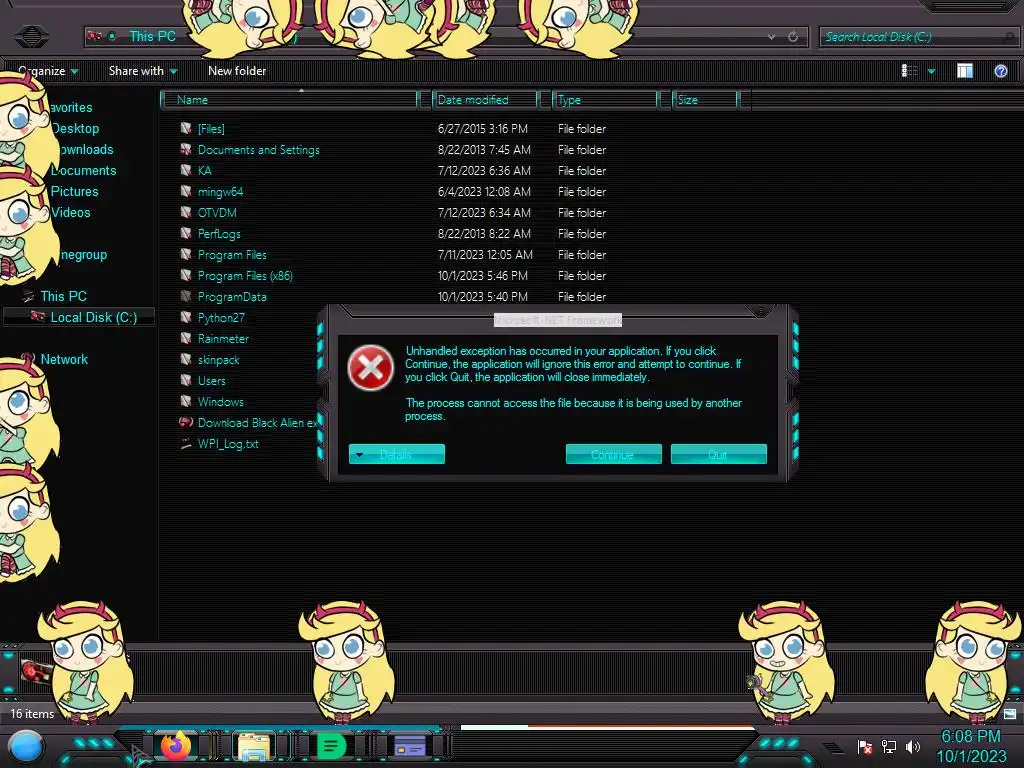Sort by the Name column header

[289, 100]
